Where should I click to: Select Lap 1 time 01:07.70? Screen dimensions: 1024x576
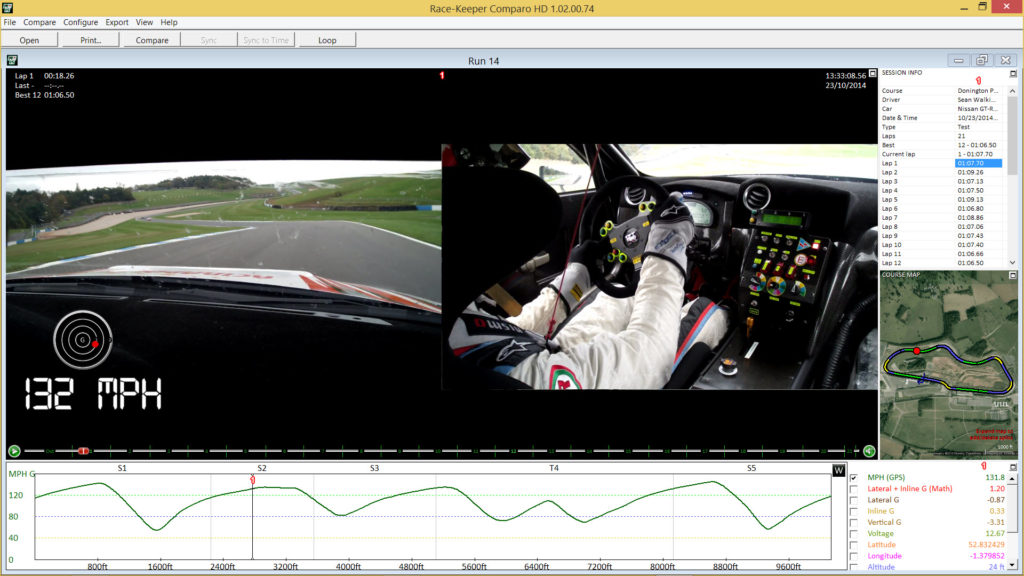[x=978, y=163]
